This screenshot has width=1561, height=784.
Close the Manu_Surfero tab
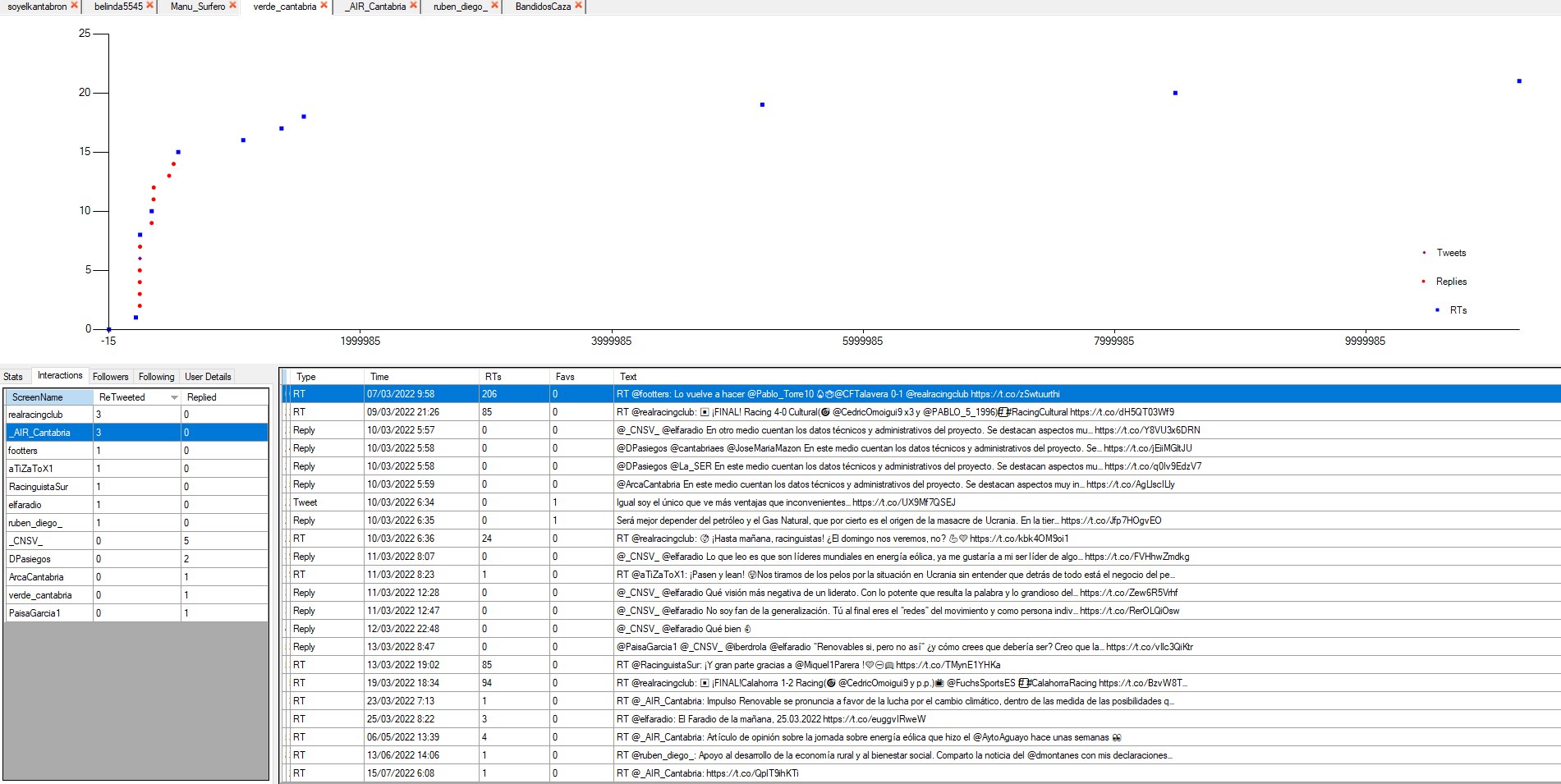pyautogui.click(x=232, y=5)
